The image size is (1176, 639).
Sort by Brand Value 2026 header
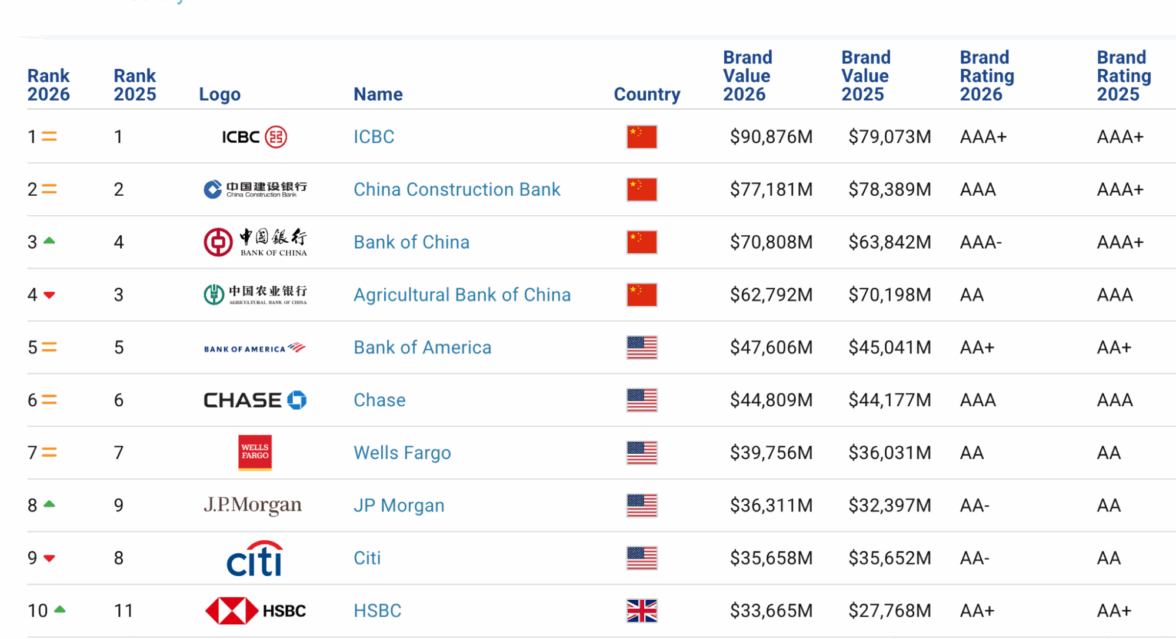tap(747, 76)
